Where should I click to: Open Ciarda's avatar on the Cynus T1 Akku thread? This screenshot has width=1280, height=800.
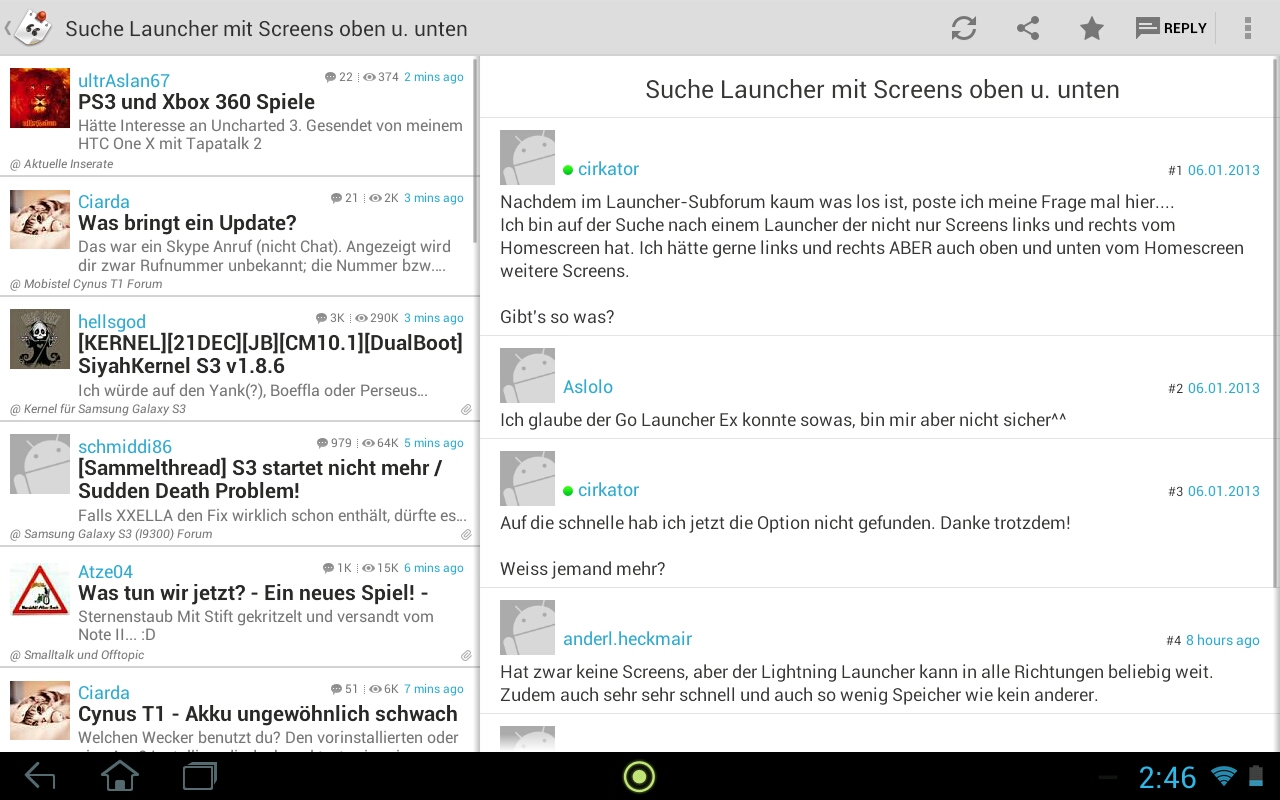coord(40,710)
